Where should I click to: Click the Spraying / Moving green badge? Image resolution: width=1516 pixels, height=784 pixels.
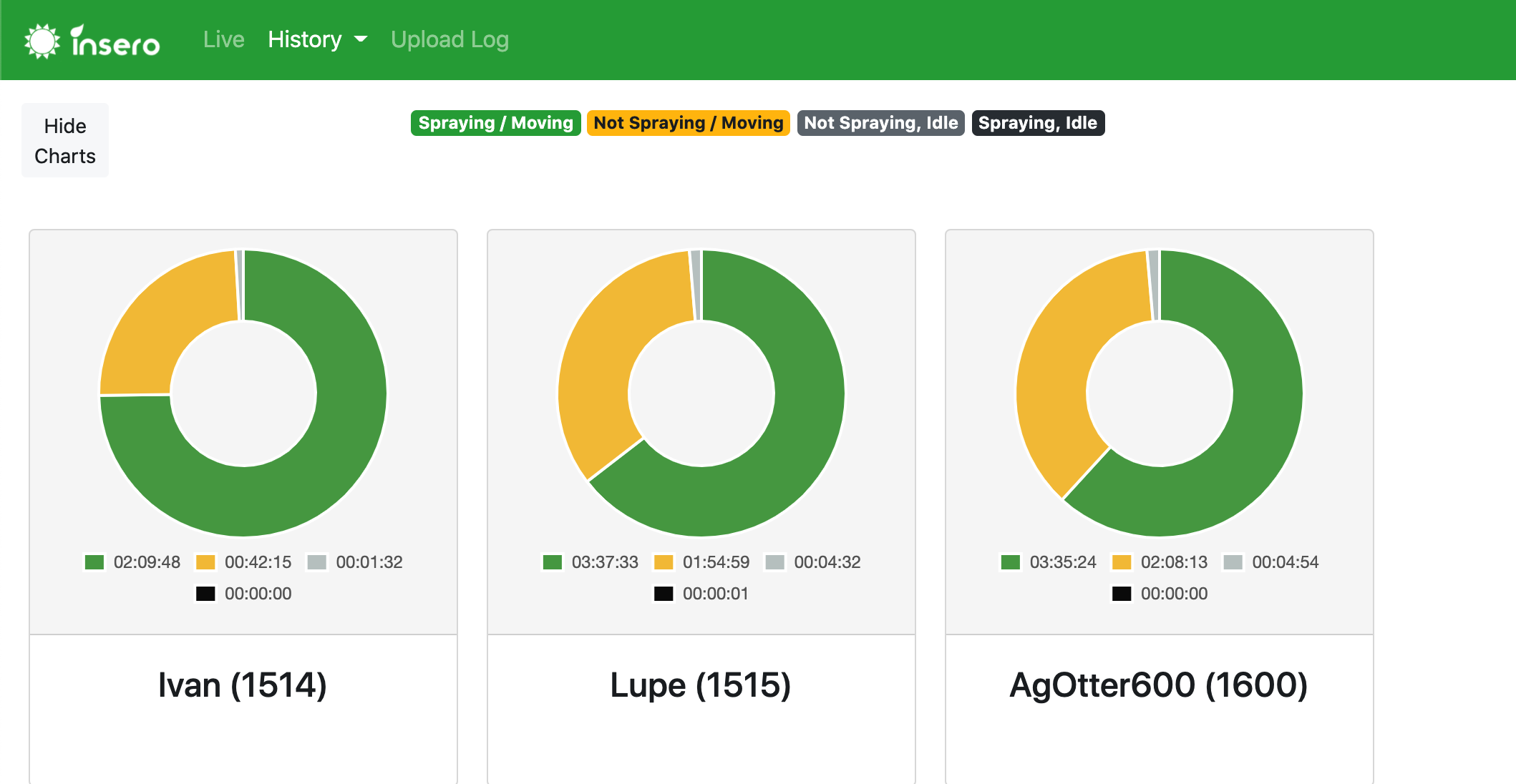click(495, 123)
